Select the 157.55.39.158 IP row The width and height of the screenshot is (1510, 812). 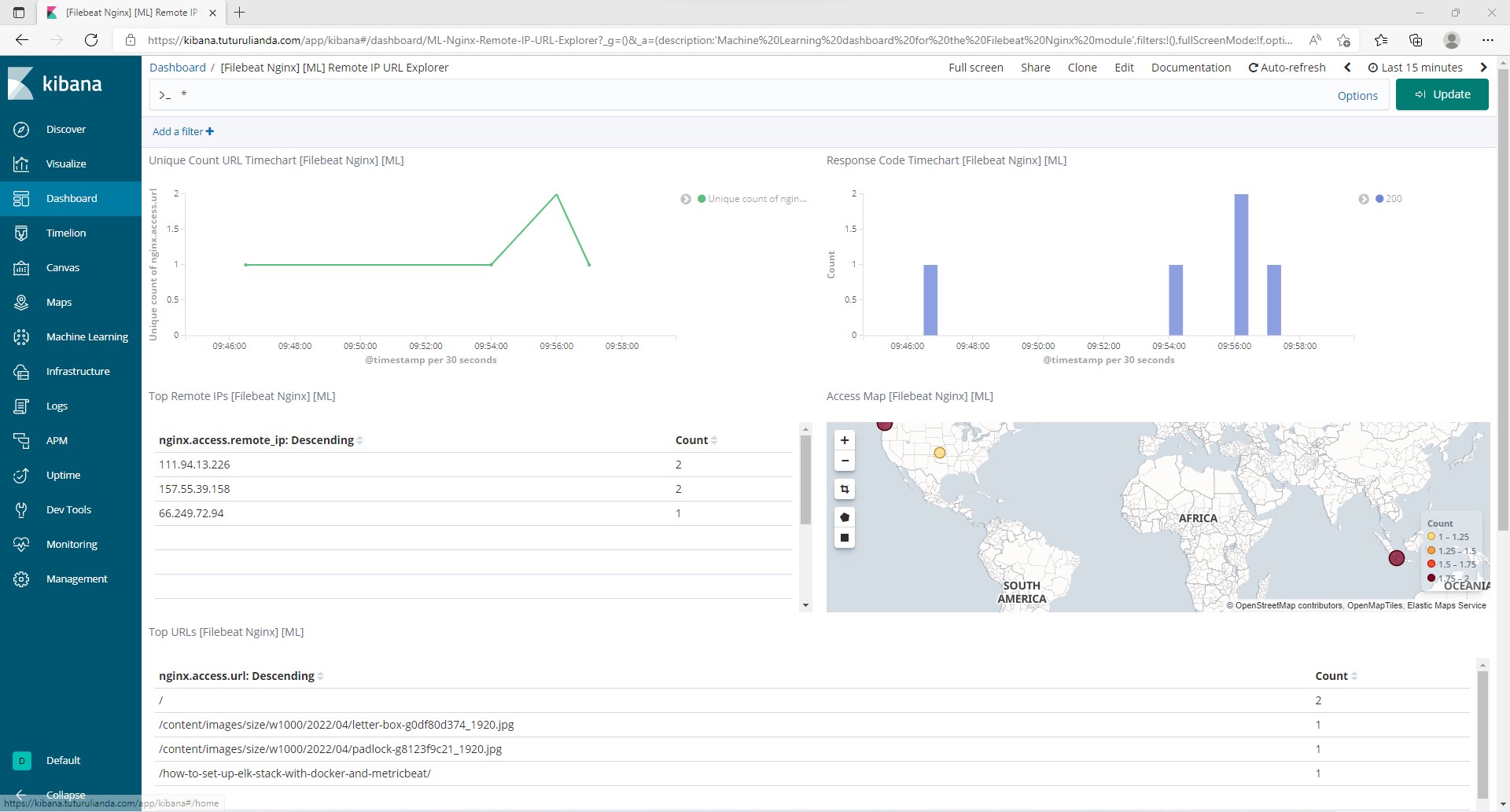click(x=473, y=489)
